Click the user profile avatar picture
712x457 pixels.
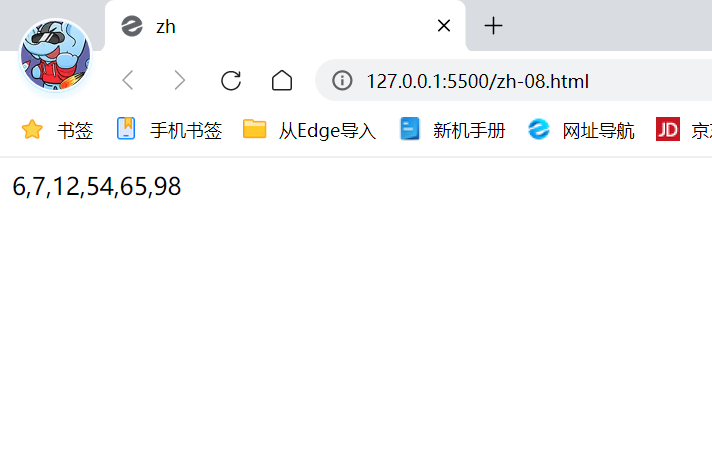coord(55,55)
